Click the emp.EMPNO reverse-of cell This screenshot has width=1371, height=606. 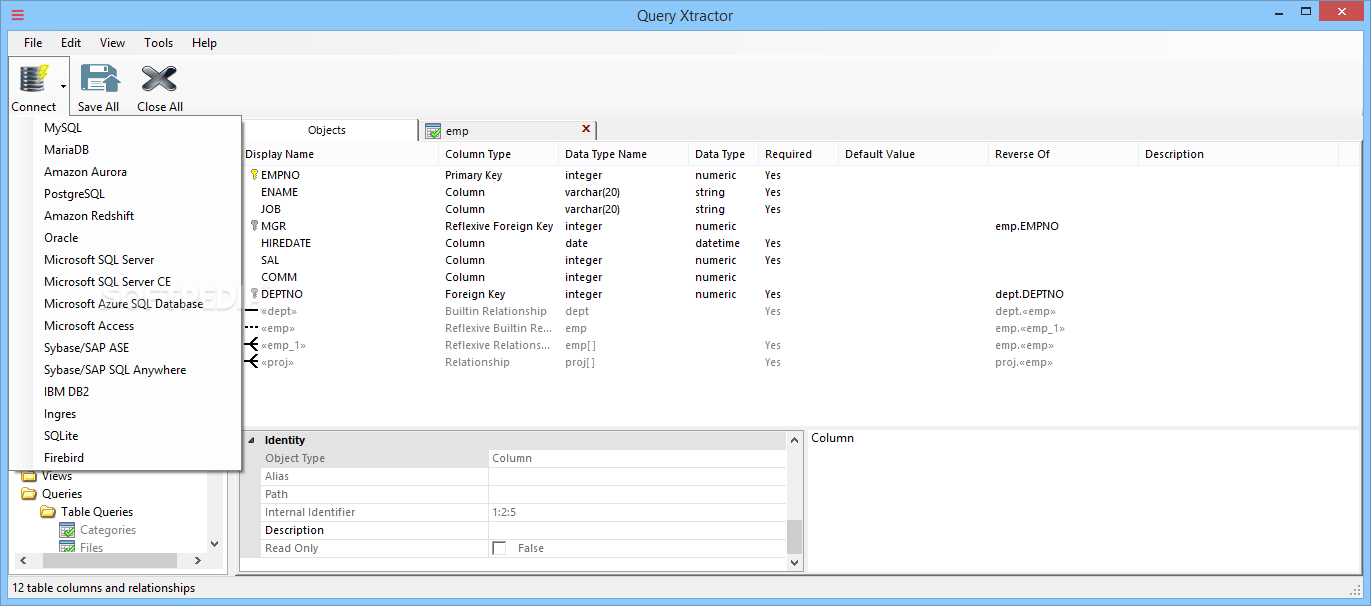click(x=1027, y=226)
